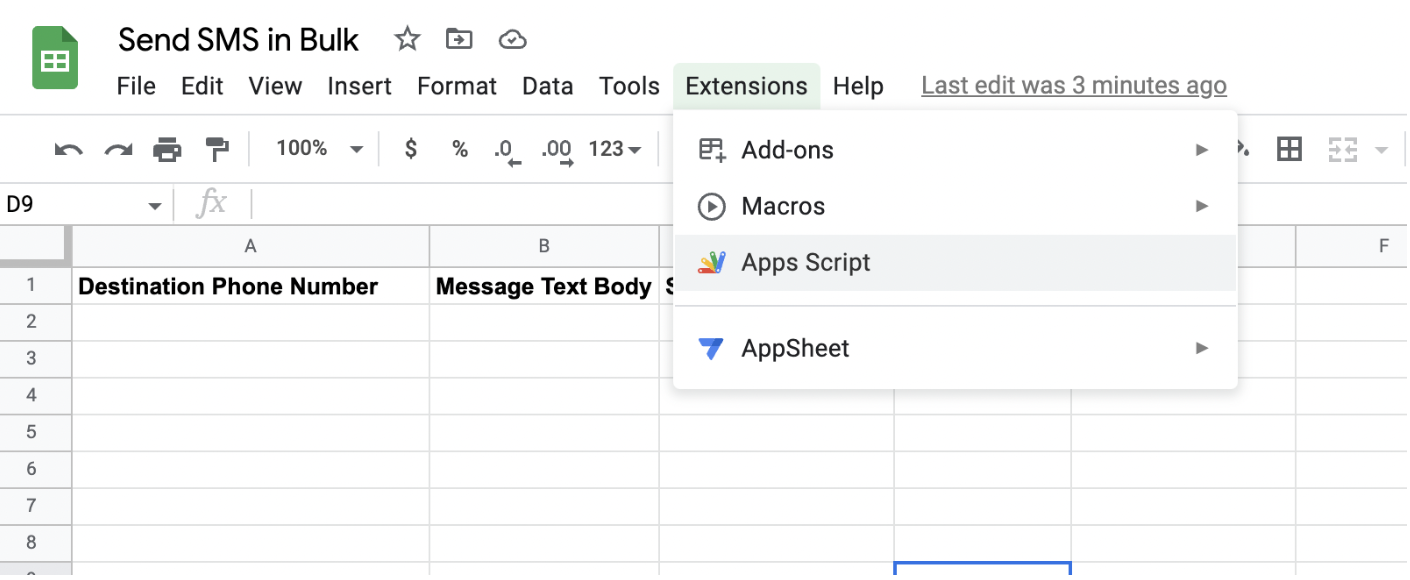The image size is (1410, 580).
Task: Click the fx formula icon
Action: pos(211,204)
